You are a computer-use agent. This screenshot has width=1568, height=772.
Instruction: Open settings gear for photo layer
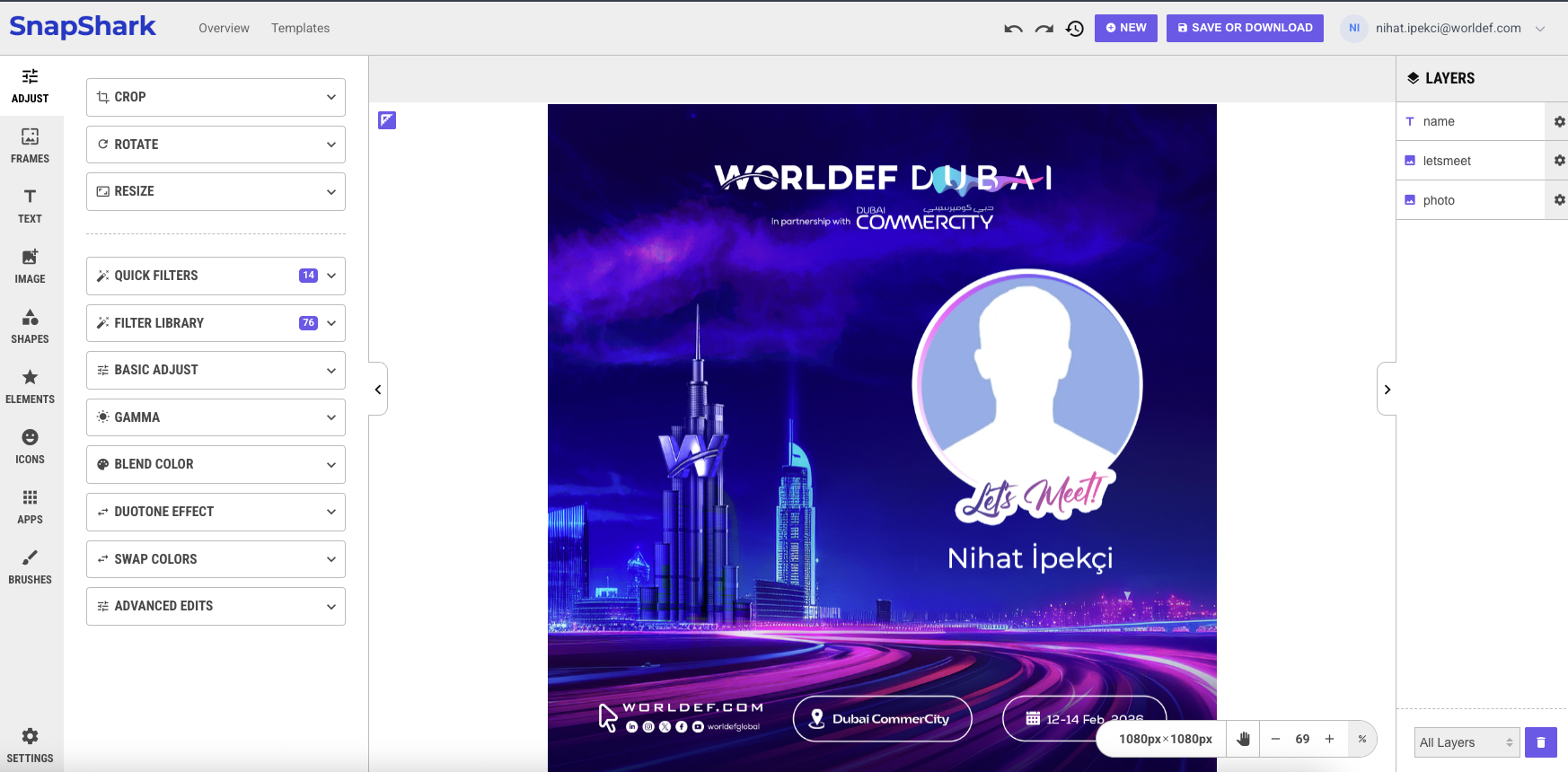[1559, 200]
